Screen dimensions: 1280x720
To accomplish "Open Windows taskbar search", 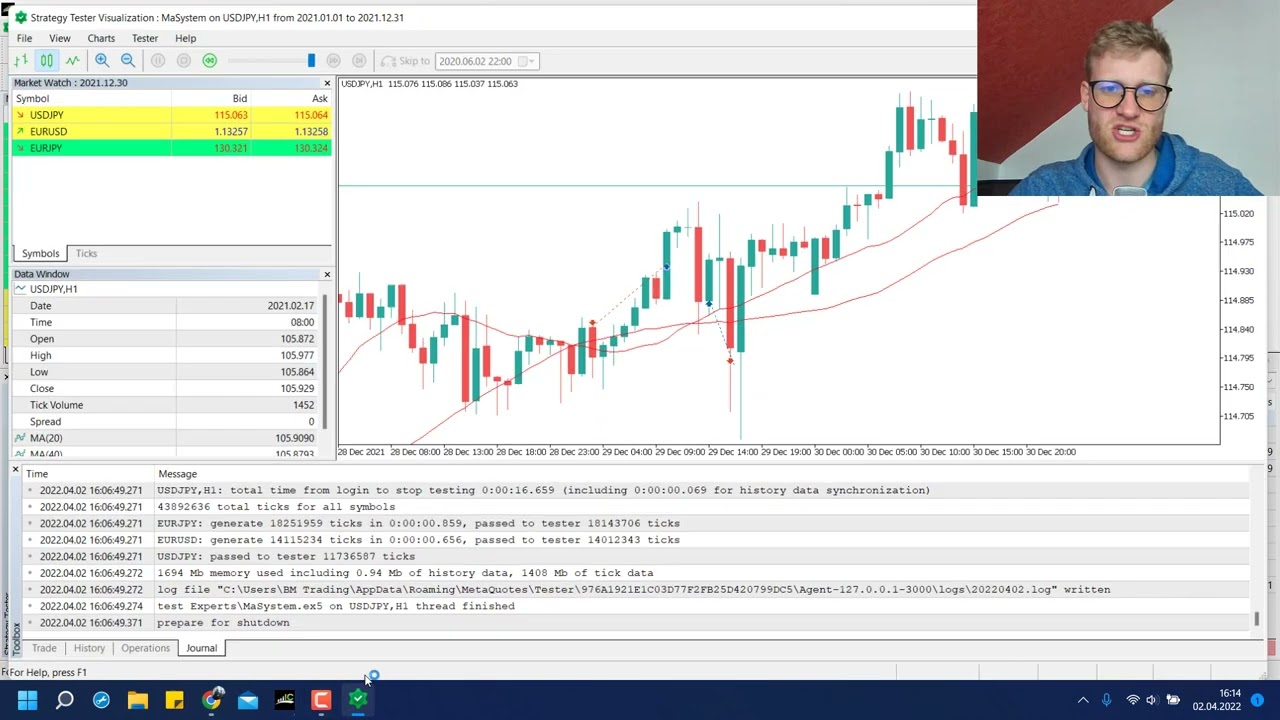I will coord(64,700).
